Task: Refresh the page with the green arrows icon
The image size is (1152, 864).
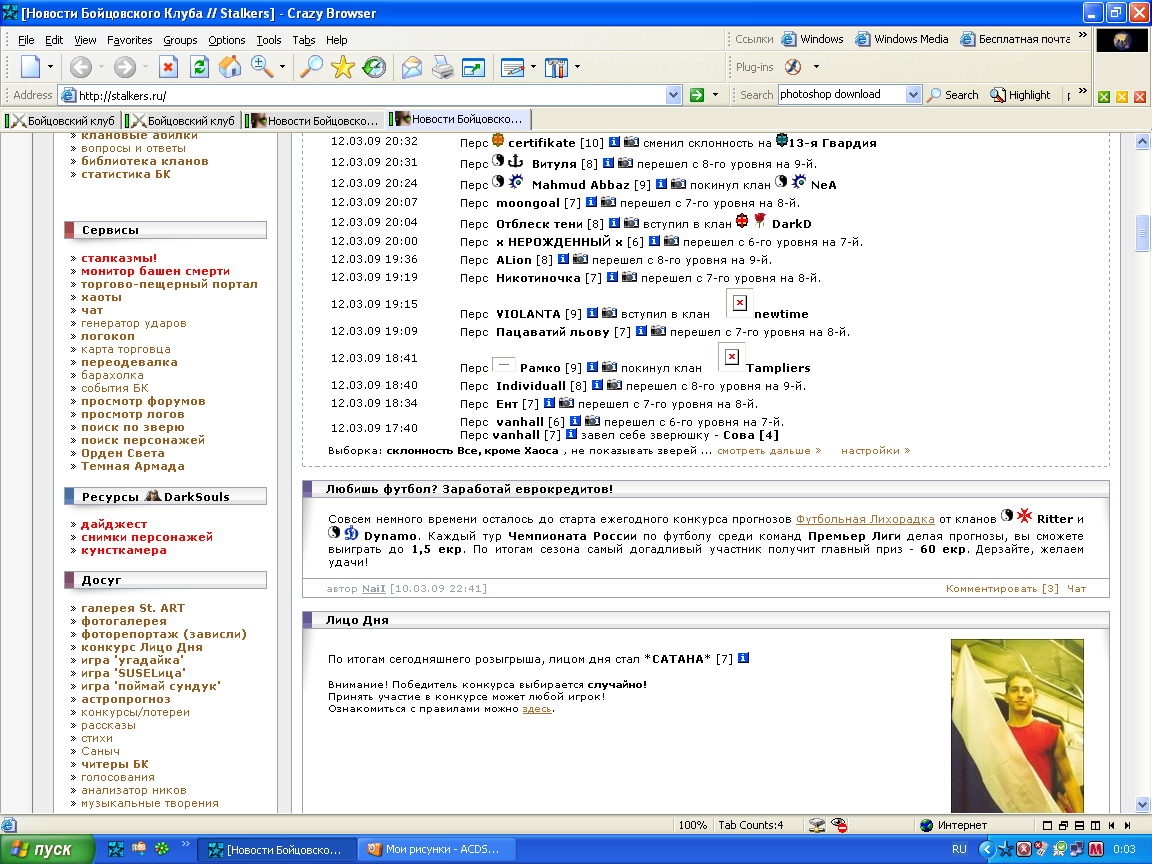Action: (199, 68)
